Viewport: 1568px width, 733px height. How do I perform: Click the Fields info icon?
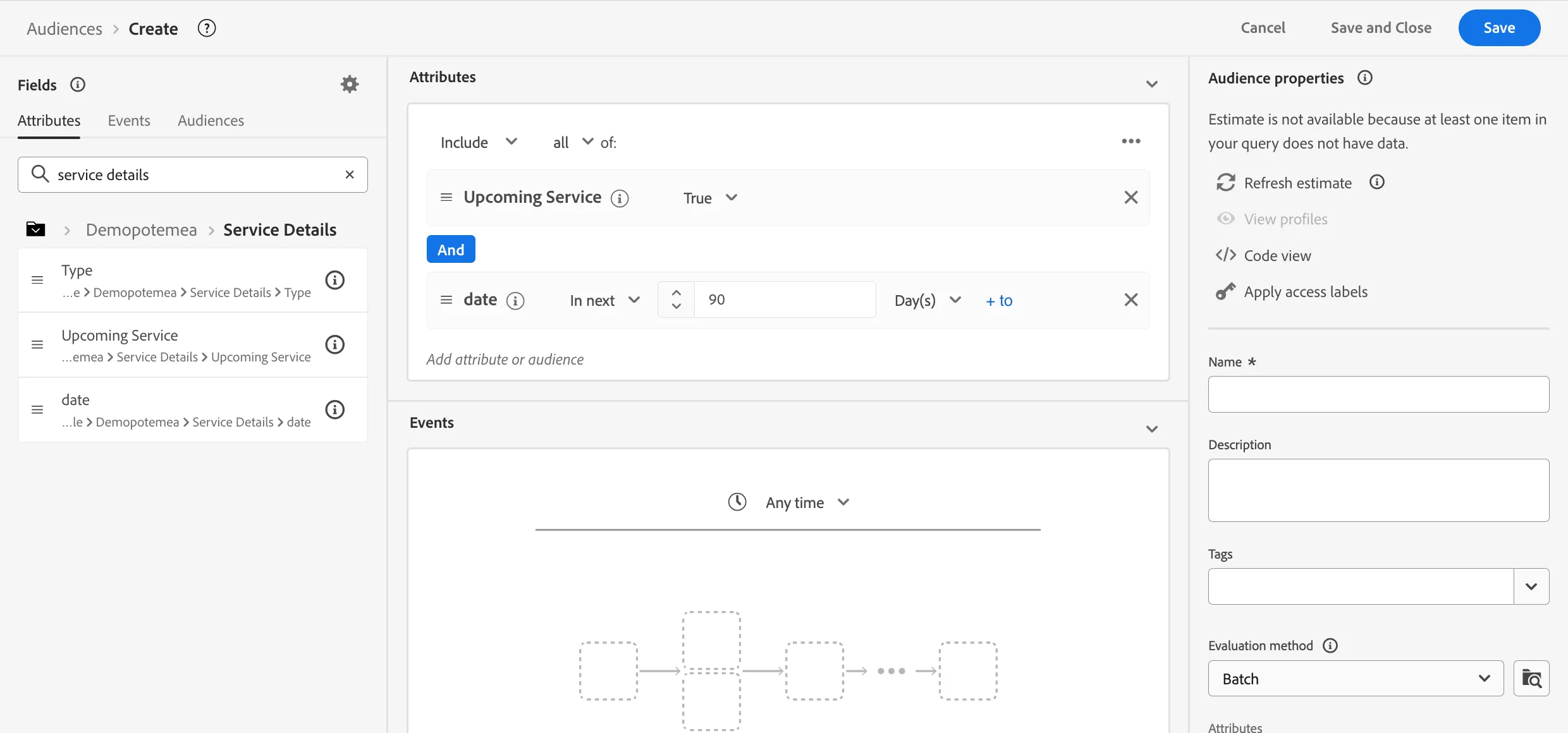pos(78,85)
